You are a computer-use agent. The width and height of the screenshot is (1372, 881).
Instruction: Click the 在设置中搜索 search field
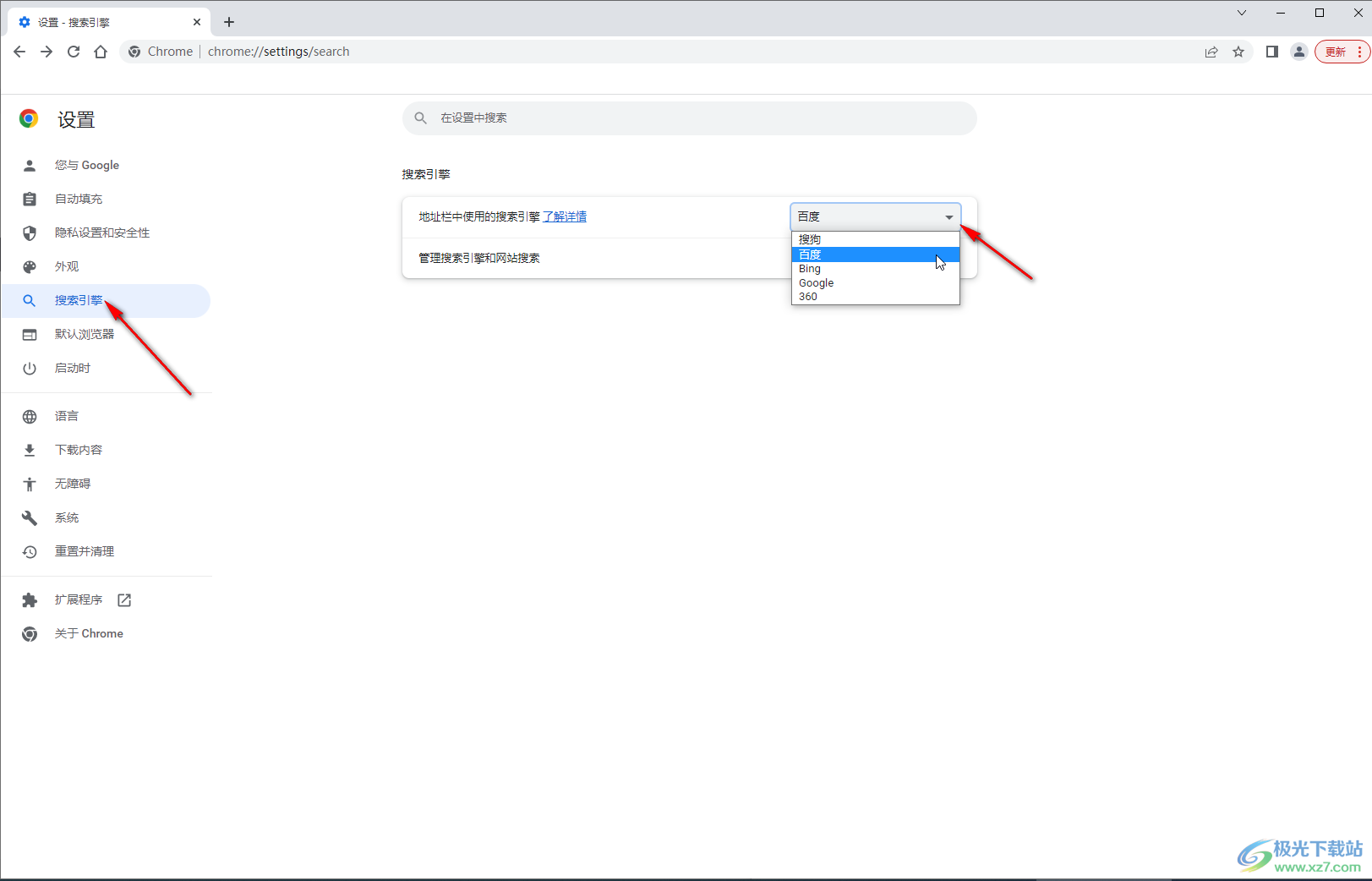(x=689, y=118)
